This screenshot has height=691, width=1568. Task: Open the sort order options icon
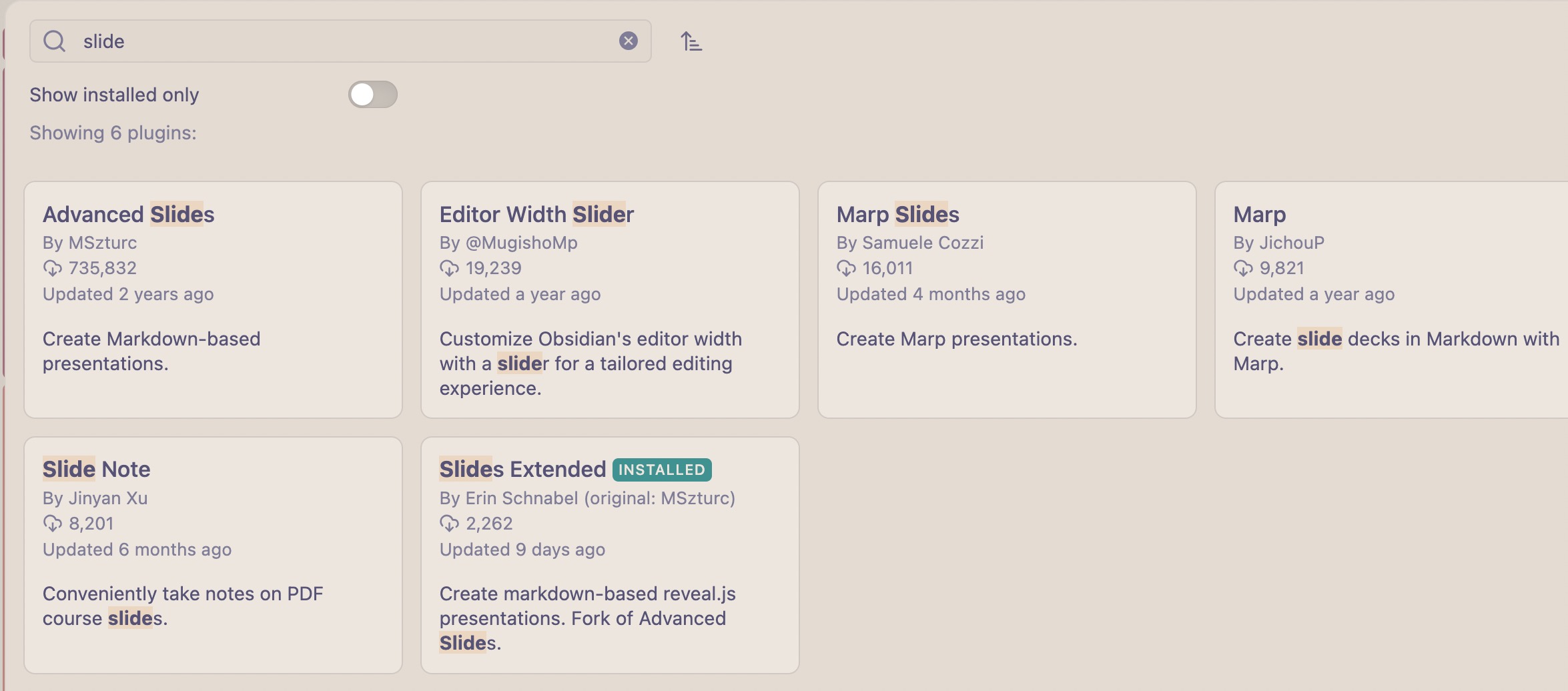[x=691, y=41]
